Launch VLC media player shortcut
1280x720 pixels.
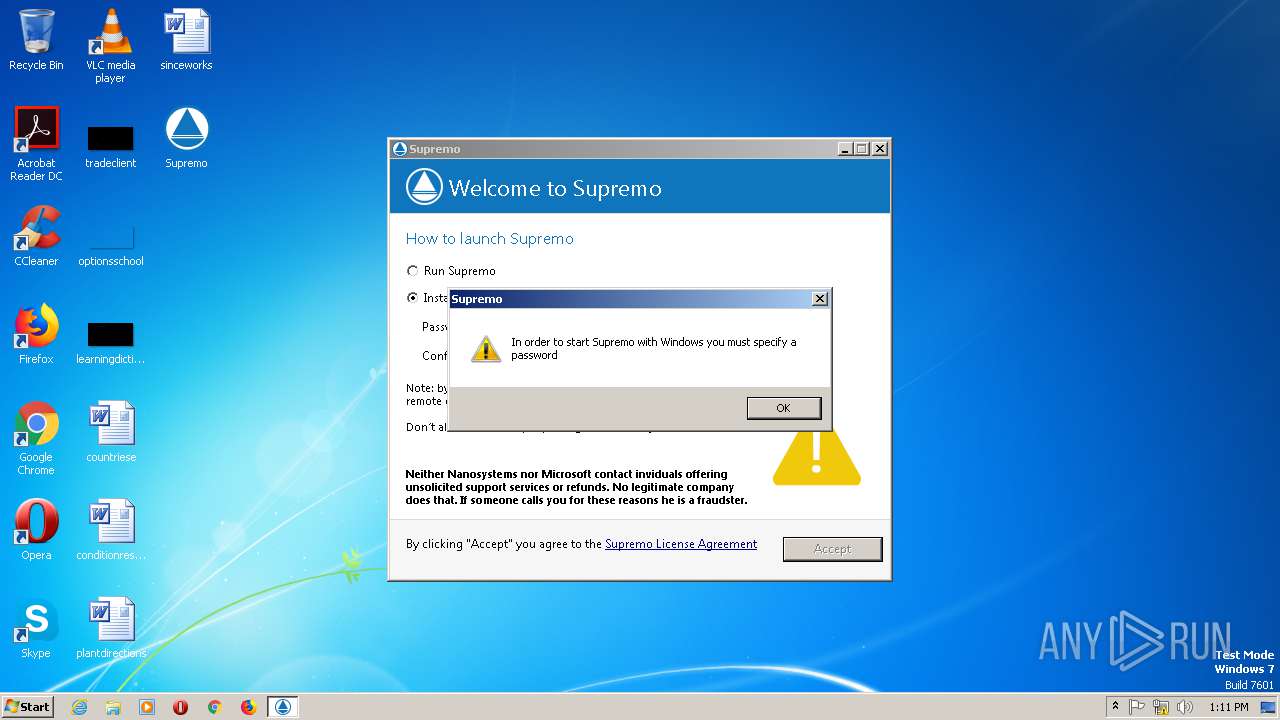tap(110, 46)
